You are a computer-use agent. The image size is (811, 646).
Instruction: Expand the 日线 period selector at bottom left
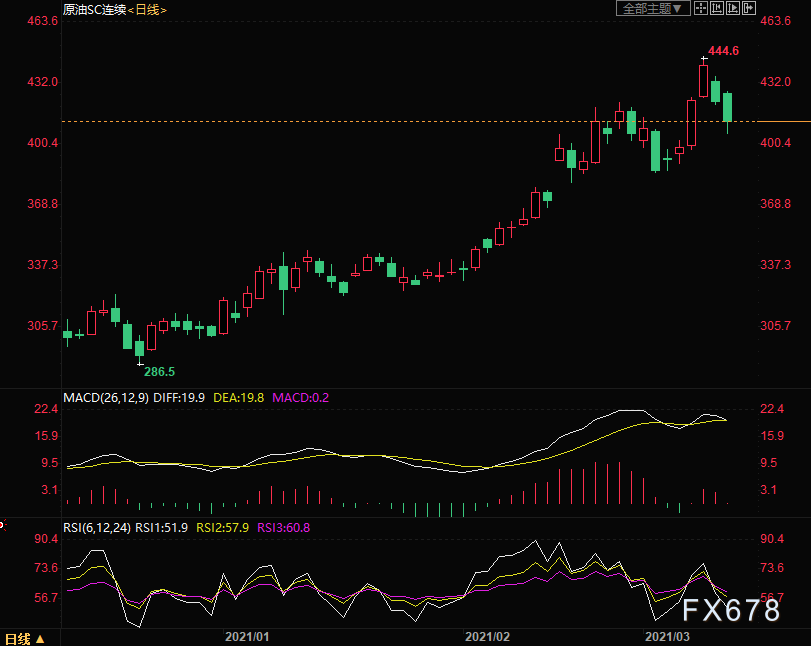pyautogui.click(x=23, y=638)
